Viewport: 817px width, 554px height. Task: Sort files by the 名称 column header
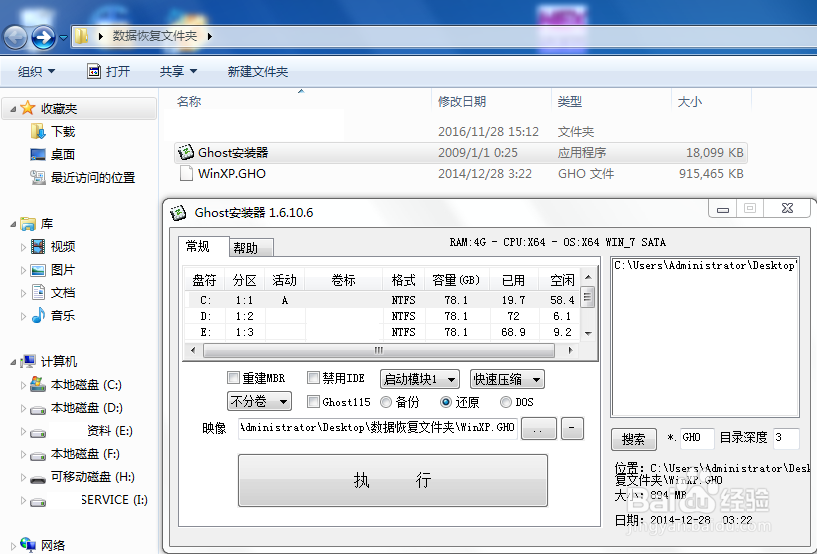[x=189, y=102]
